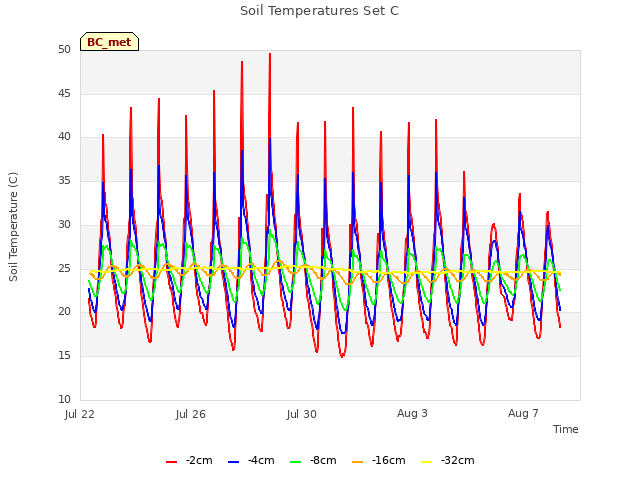
Task: Click the 30 y-axis tick label
Action: [64, 224]
